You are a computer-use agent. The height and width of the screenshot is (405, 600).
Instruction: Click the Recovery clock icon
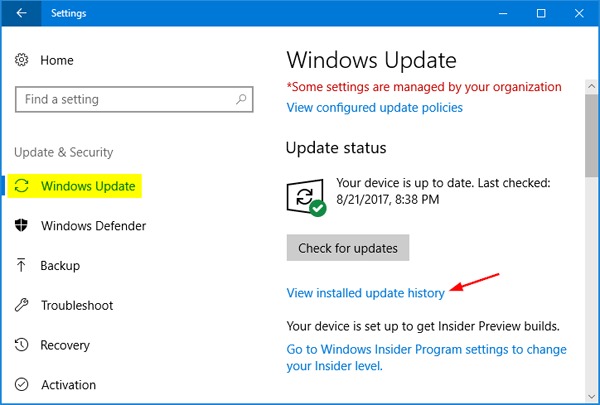point(22,345)
